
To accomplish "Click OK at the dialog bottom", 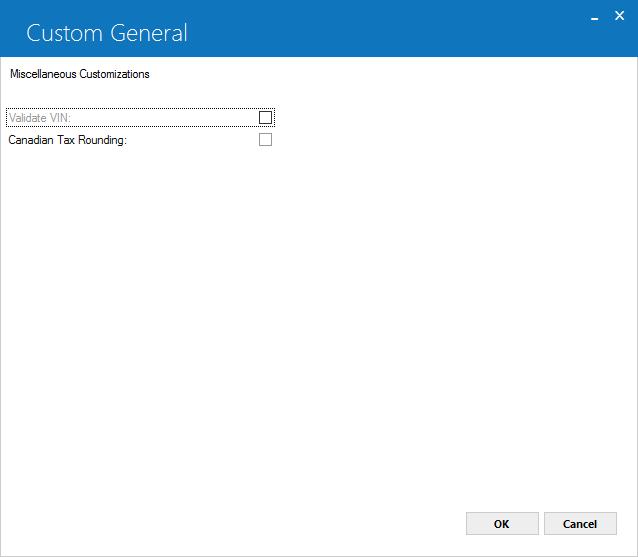I will (502, 524).
